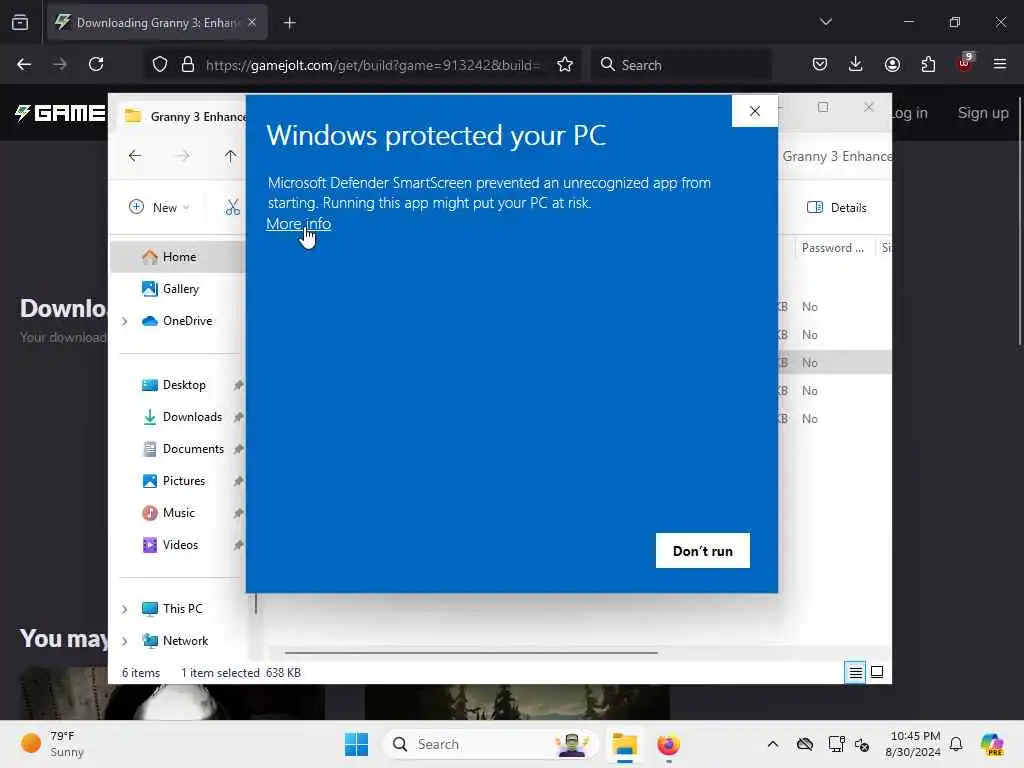Go back in File Explorer
1024x768 pixels.
point(135,156)
